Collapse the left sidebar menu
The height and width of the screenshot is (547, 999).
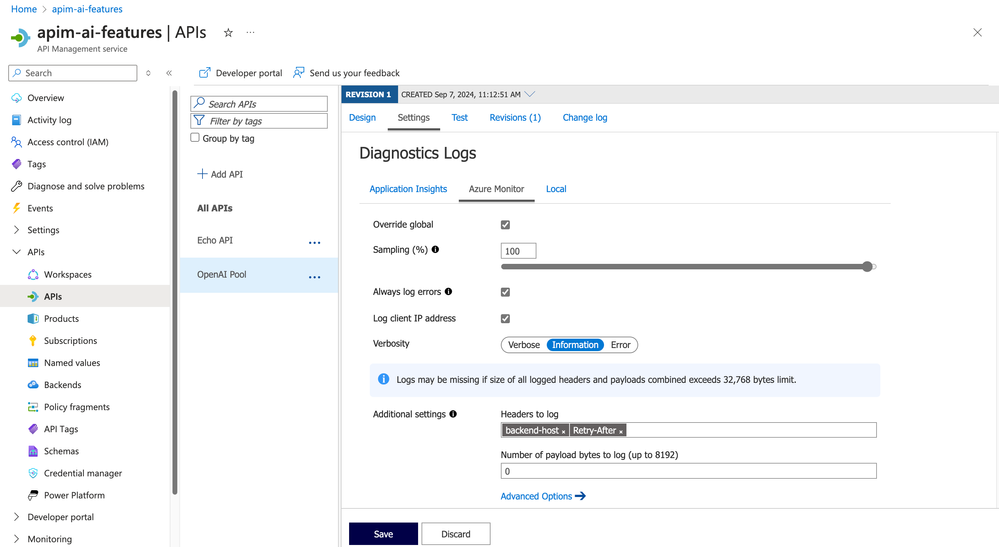169,73
